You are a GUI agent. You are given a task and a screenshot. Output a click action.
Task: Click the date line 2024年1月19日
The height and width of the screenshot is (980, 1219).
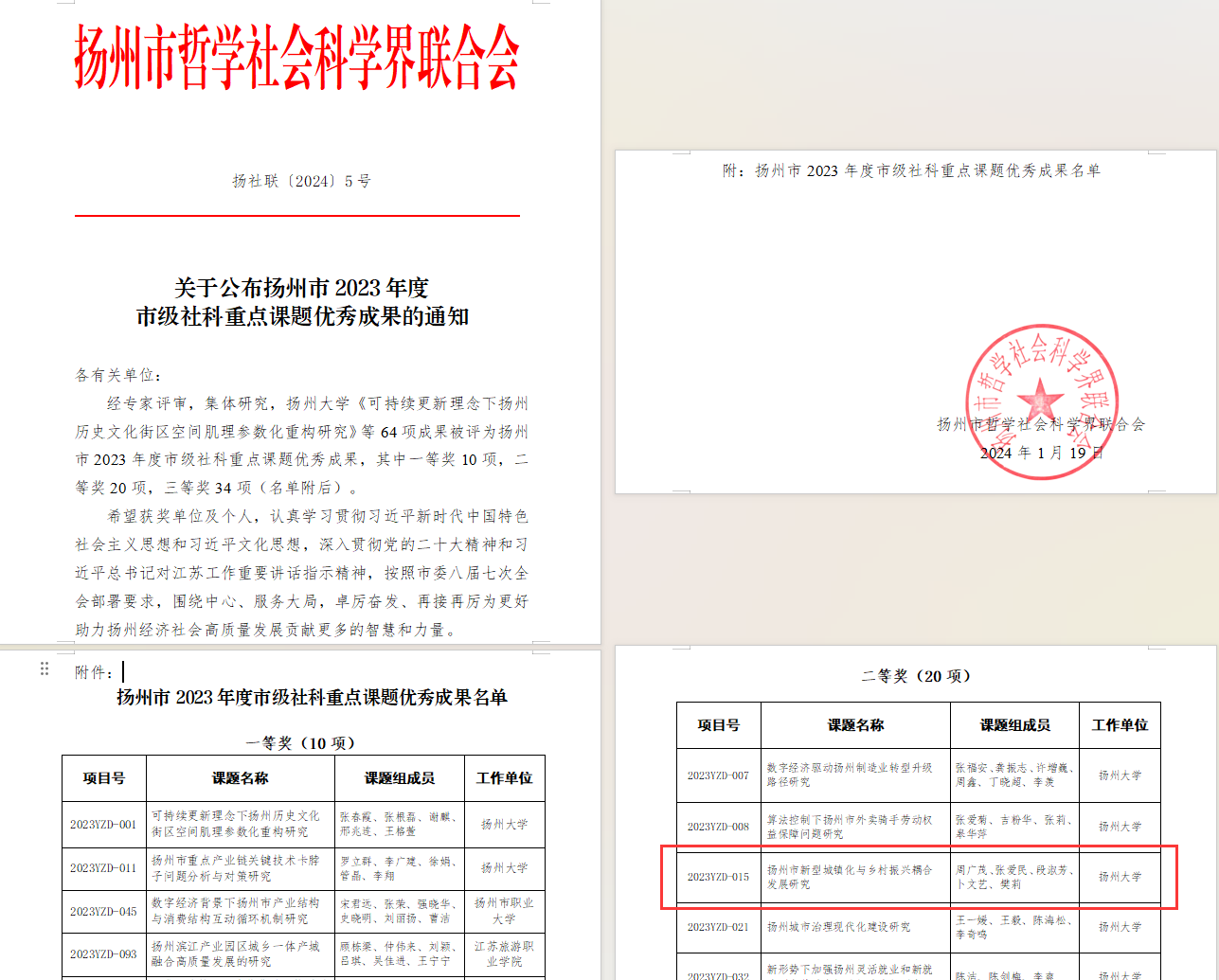[x=1041, y=454]
